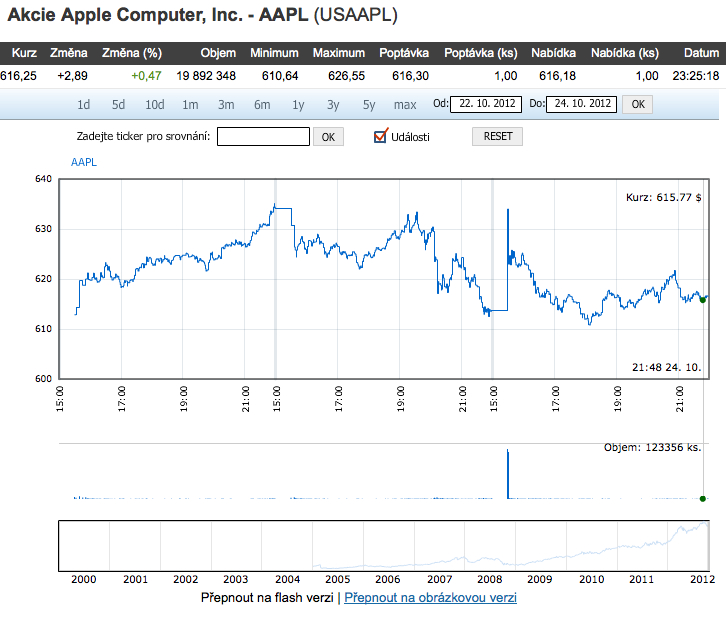Click the ticker comparison input field
Image resolution: width=726 pixels, height=618 pixels.
click(x=263, y=137)
